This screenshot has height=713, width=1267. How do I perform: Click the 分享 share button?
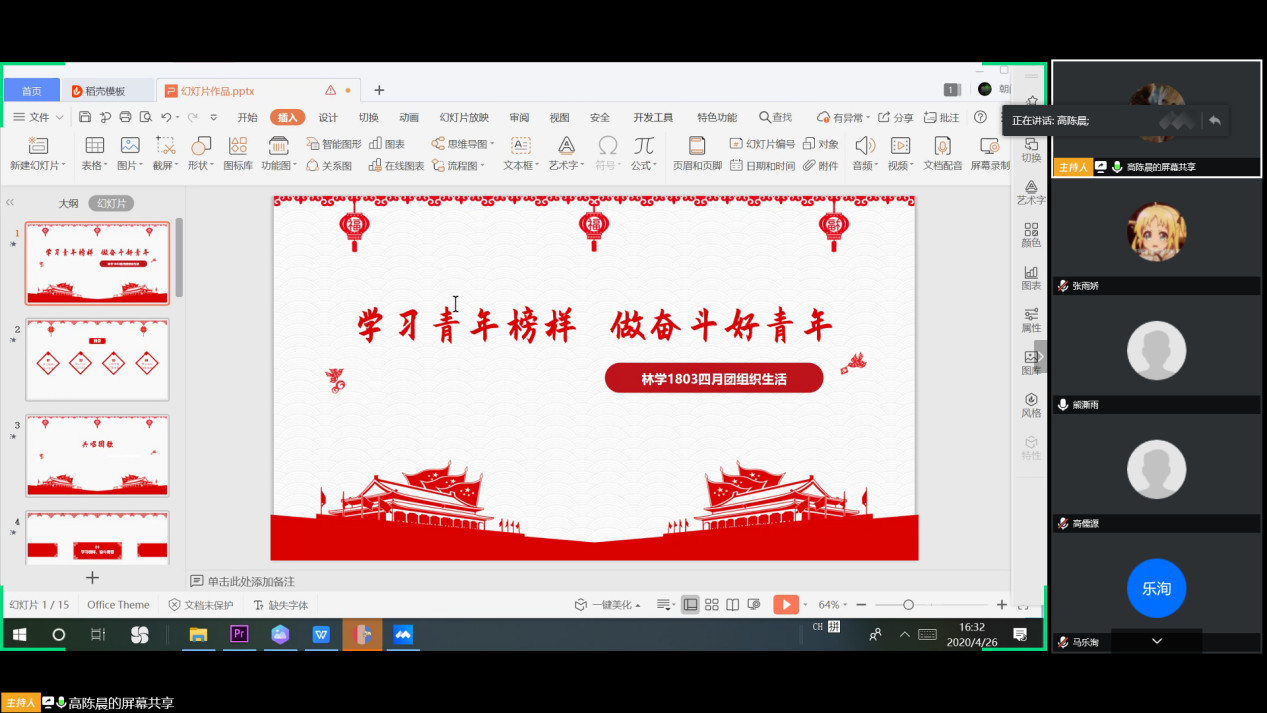pos(896,117)
